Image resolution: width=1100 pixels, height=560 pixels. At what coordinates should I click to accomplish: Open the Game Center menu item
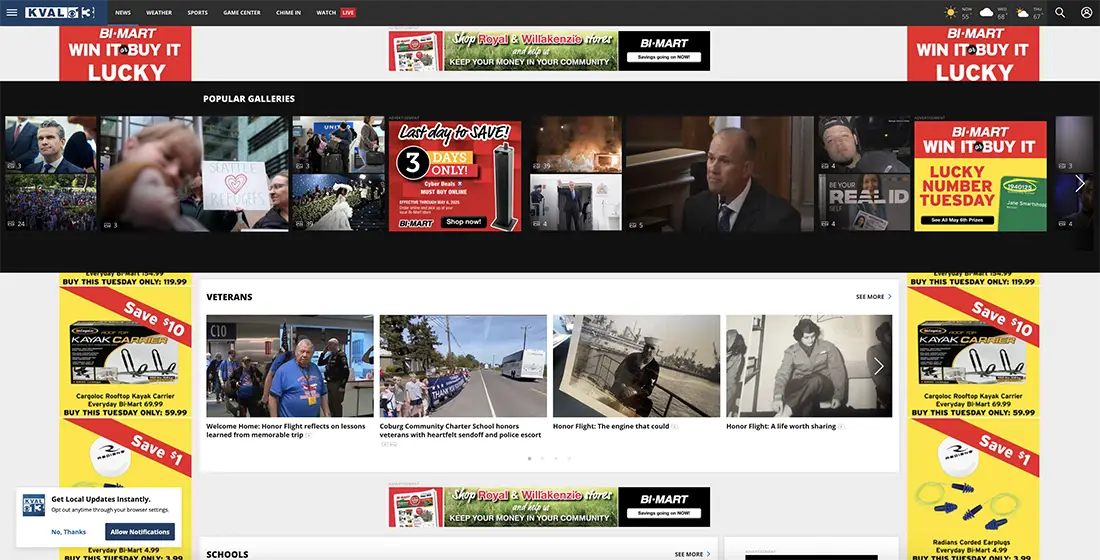(242, 13)
